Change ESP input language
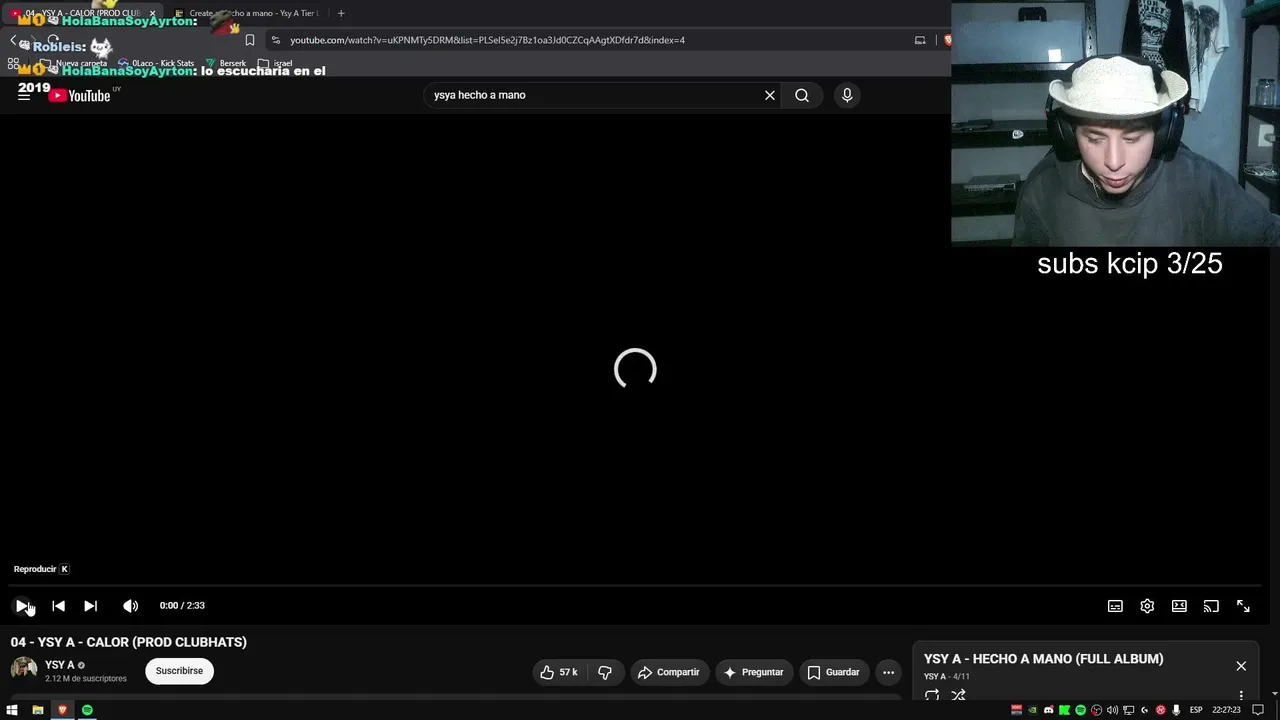The width and height of the screenshot is (1280, 720). 1196,710
